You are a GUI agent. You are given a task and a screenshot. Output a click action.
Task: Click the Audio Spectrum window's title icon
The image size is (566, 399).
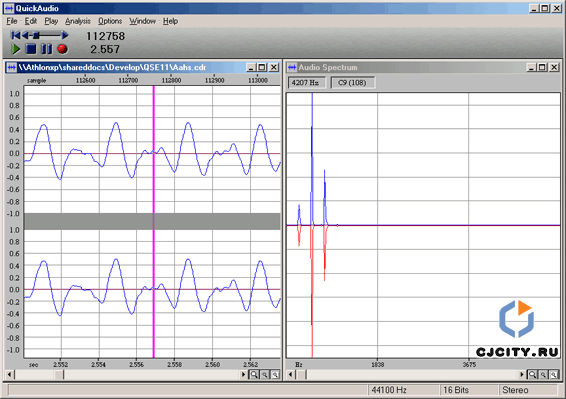(292, 68)
